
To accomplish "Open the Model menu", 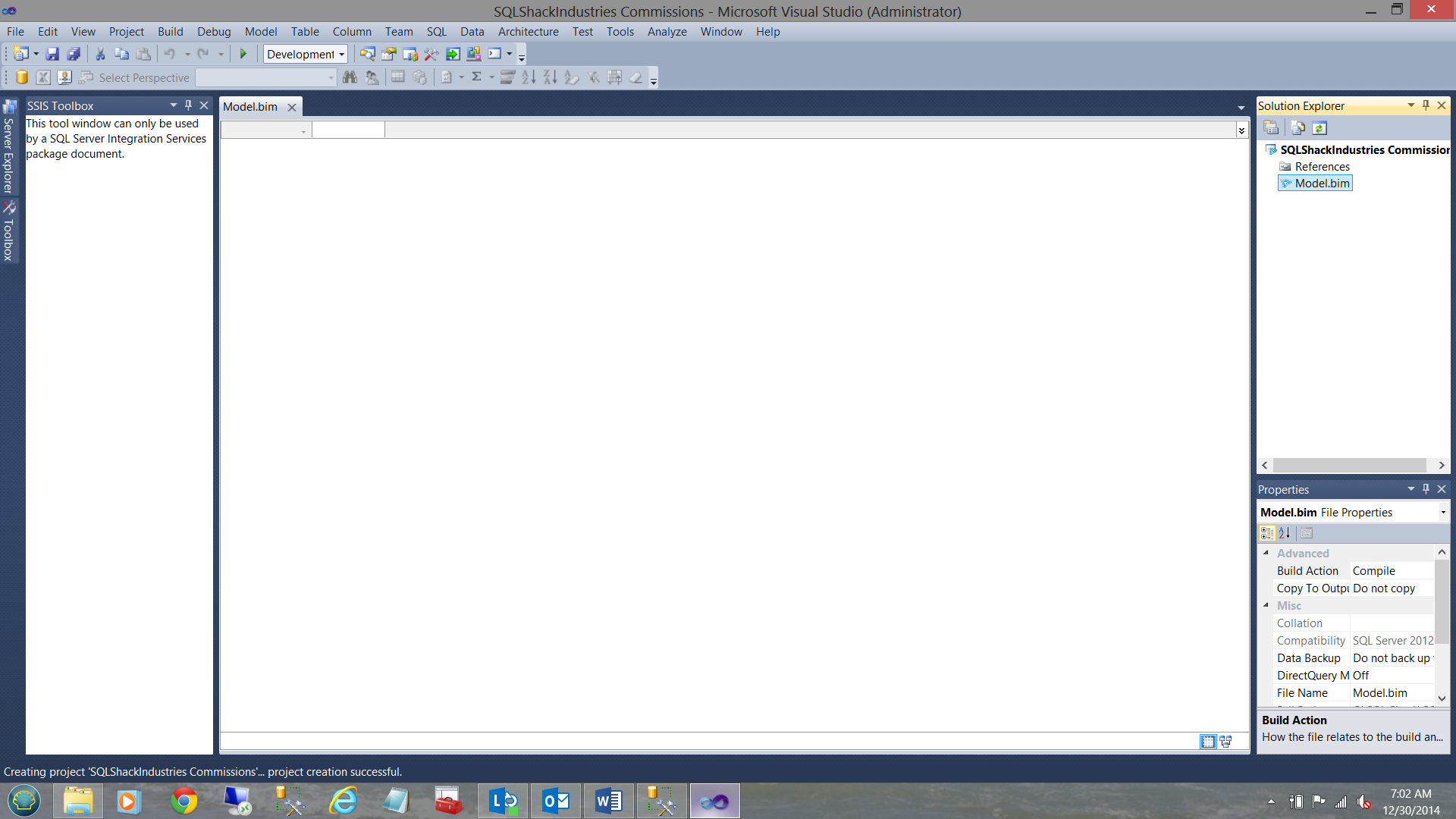I will 260,32.
